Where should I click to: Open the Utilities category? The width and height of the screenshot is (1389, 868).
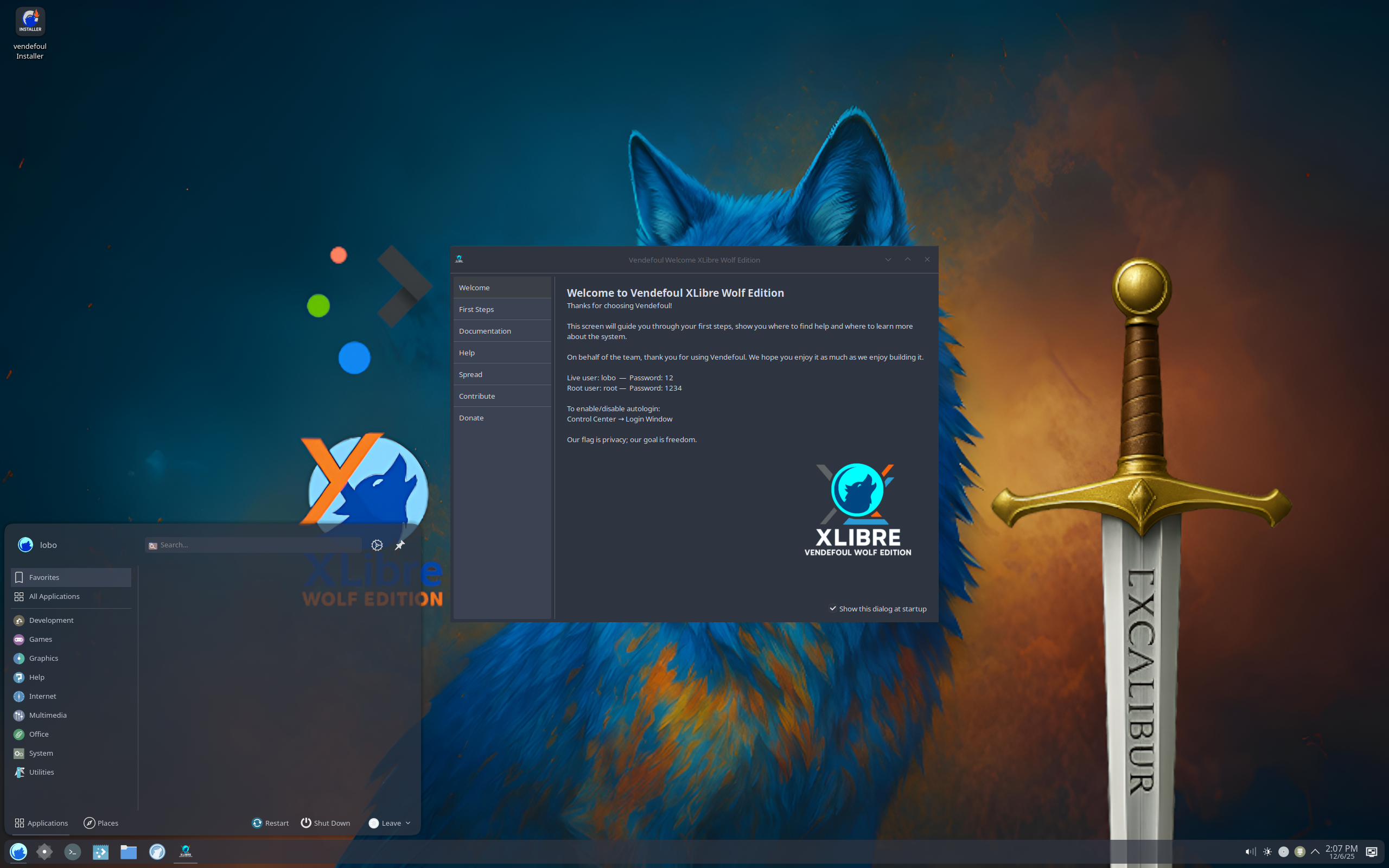(71, 771)
